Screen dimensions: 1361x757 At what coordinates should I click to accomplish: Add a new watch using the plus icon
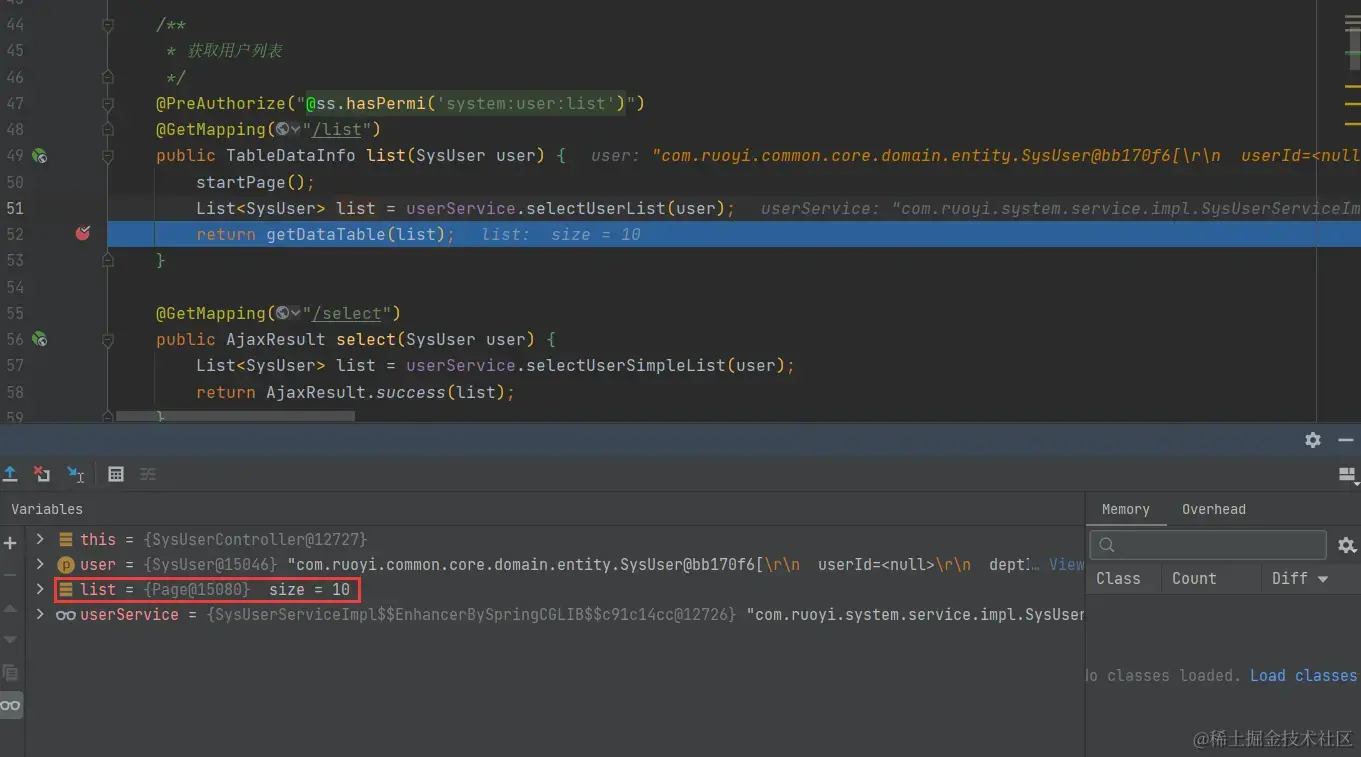(10, 543)
